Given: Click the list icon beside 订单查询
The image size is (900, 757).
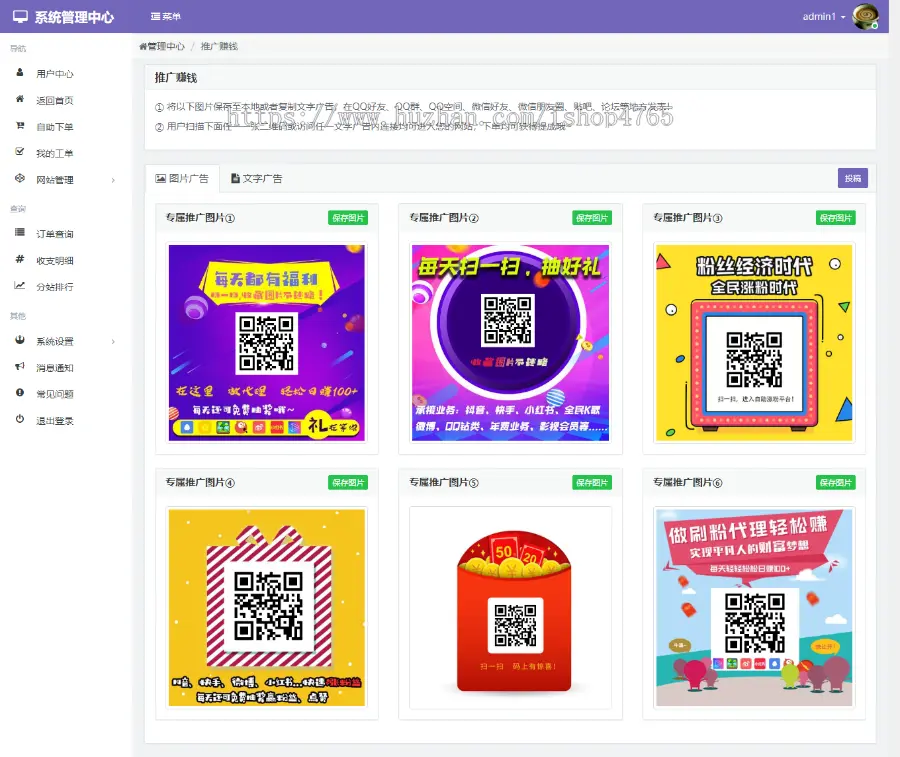Looking at the screenshot, I should coord(20,232).
